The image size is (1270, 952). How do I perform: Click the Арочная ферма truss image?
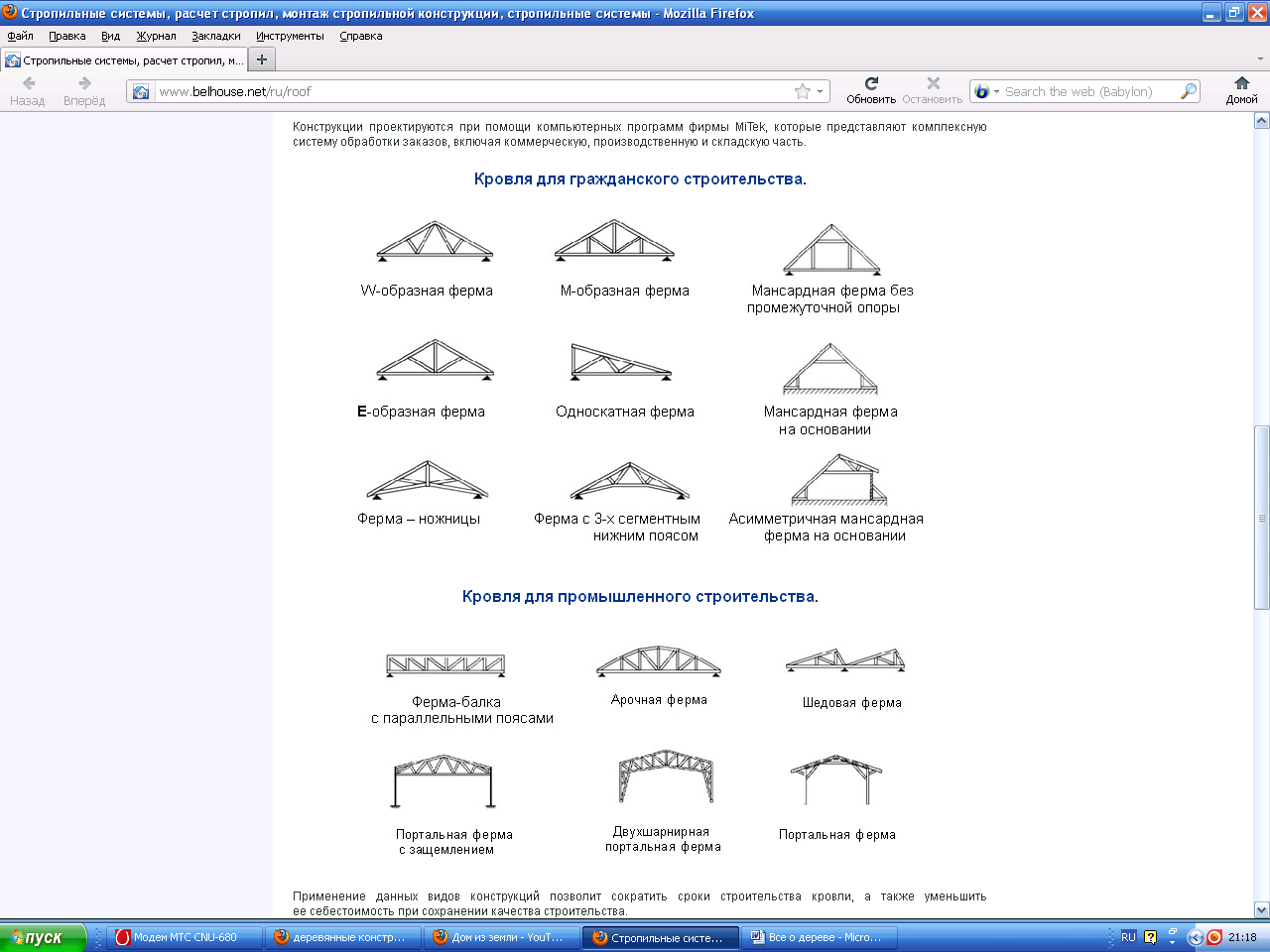tap(659, 661)
